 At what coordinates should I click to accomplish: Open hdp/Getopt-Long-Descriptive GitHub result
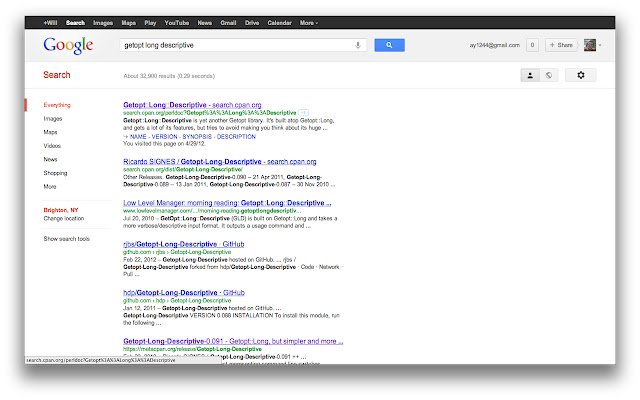click(184, 293)
